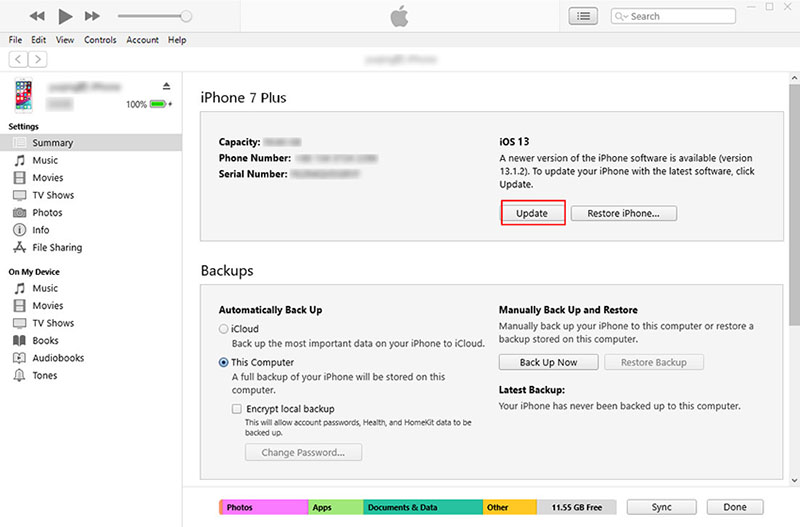
Task: Select the This Computer radio button
Action: coord(223,362)
